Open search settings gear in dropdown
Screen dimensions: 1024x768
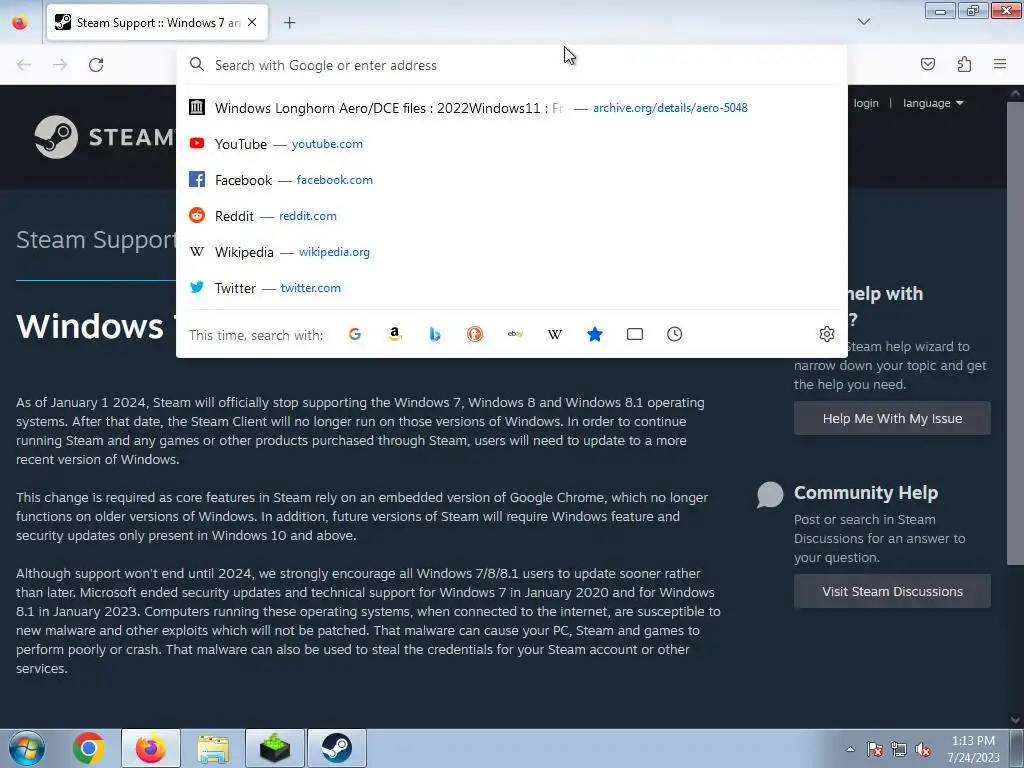[827, 334]
